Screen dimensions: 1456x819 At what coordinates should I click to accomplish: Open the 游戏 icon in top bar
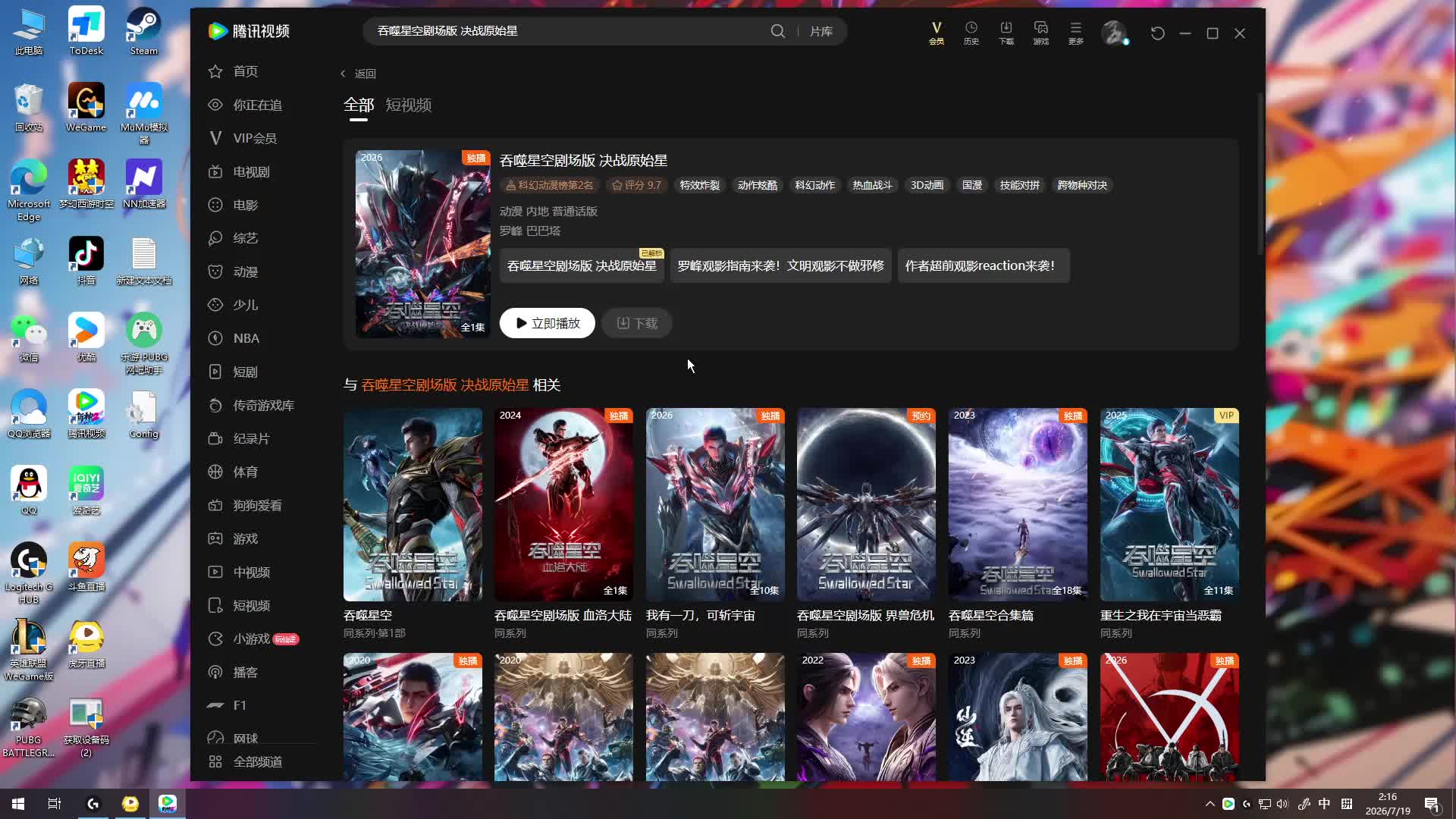pyautogui.click(x=1040, y=33)
